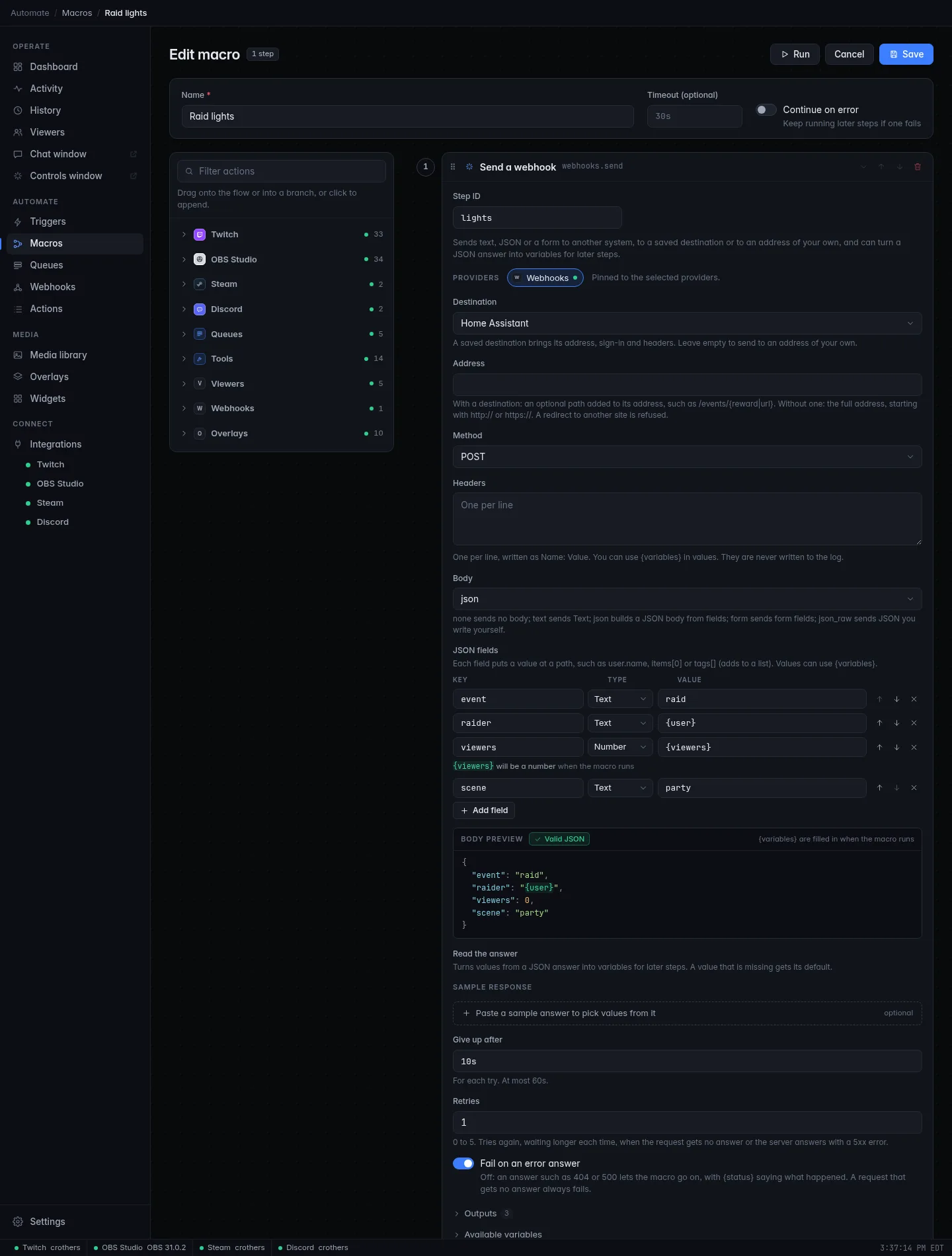Toggle Continue on error switch
Viewport: 952px width, 1256px height.
point(766,110)
